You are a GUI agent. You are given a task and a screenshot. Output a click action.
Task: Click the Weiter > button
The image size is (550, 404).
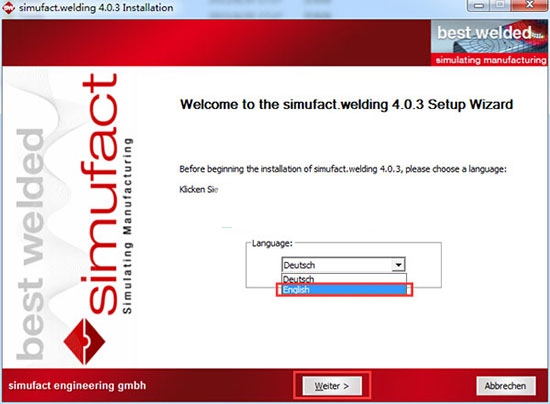click(332, 386)
